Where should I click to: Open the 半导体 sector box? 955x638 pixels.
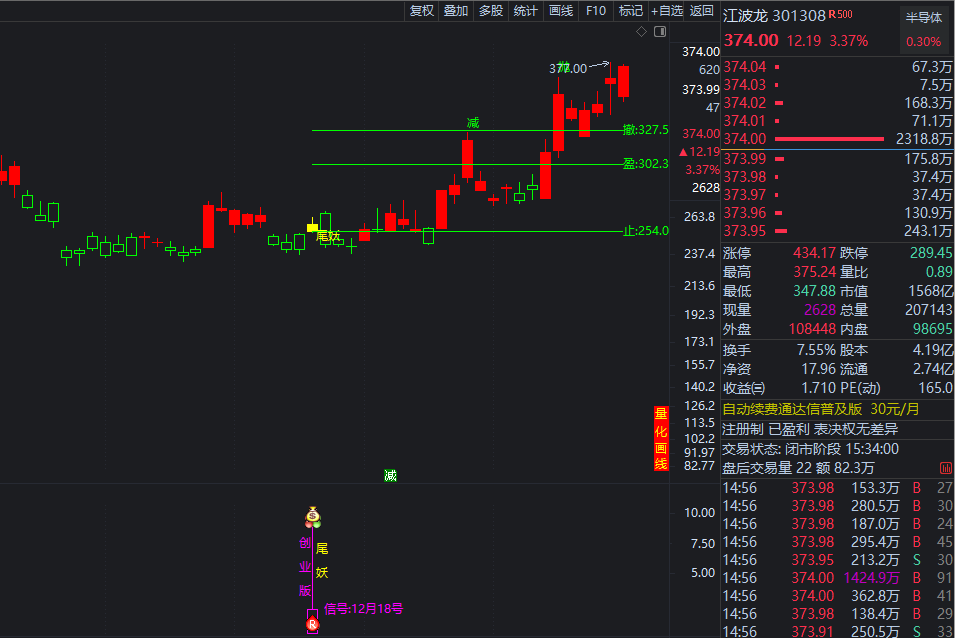point(923,18)
